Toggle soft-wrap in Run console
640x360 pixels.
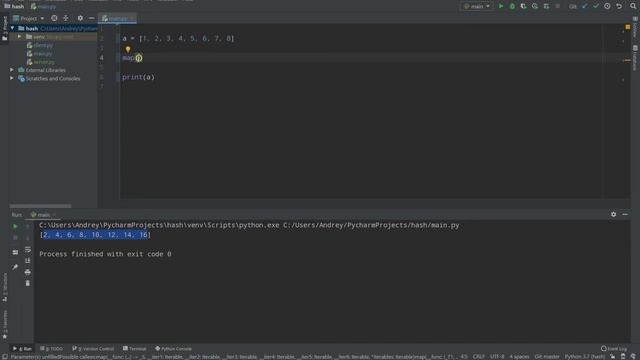point(28,249)
